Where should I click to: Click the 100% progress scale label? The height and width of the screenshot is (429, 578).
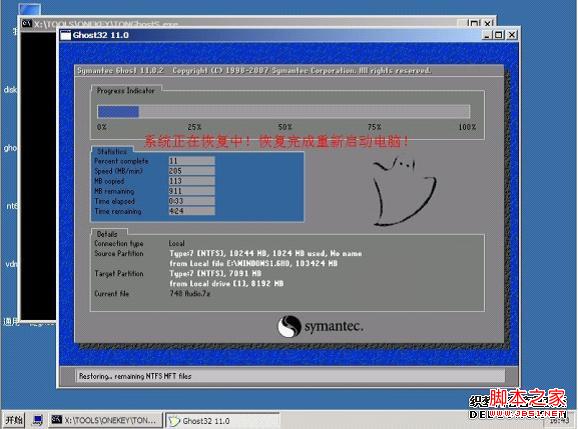click(467, 127)
